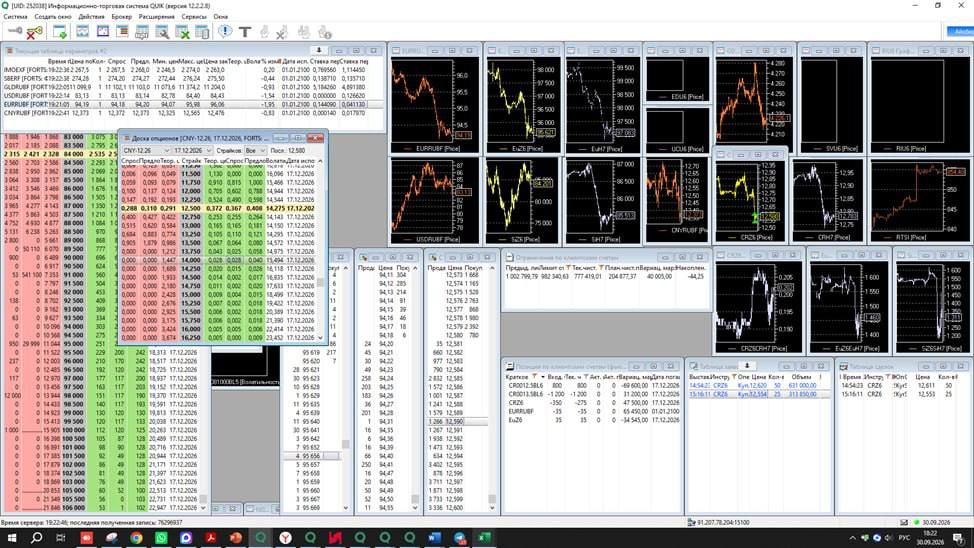Viewport: 974px width, 548px height.
Task: Click the greyed hand with X icon
Action: 281,32
